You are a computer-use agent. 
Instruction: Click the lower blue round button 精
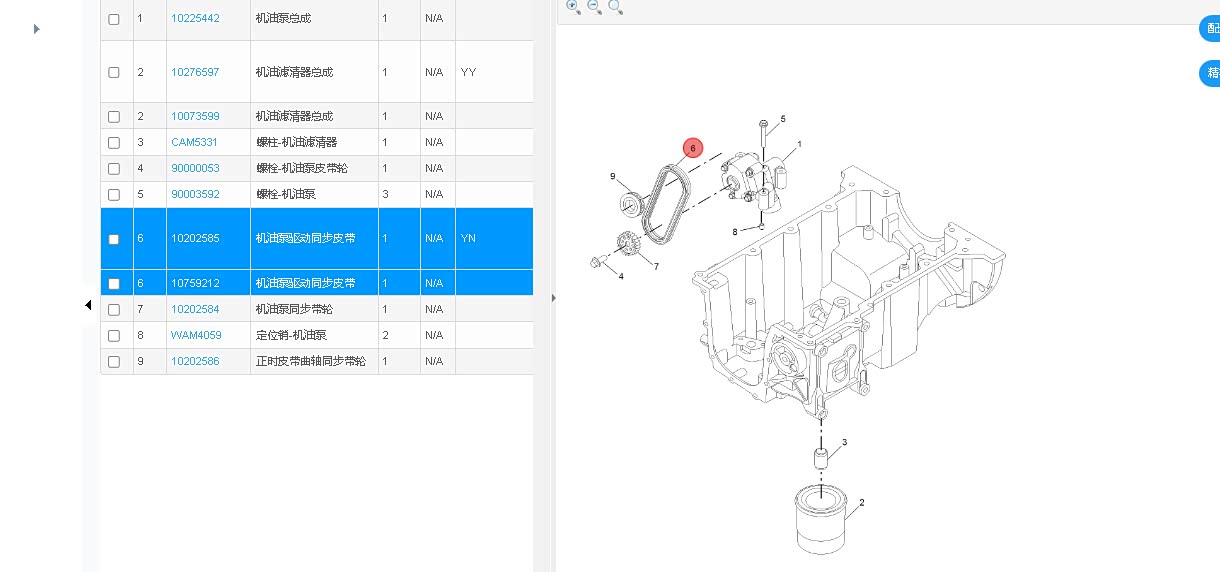pyautogui.click(x=1211, y=73)
